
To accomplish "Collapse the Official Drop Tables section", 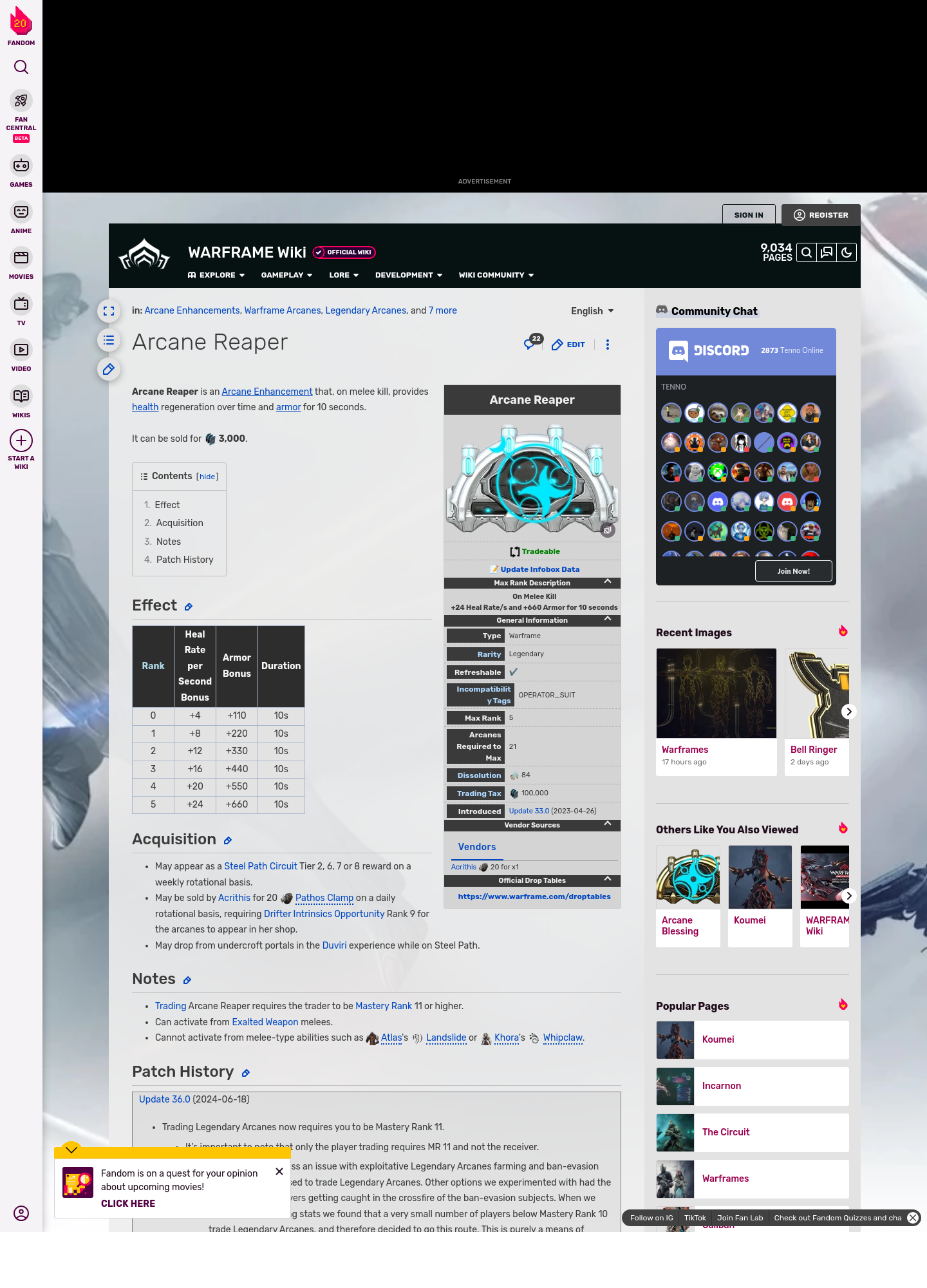I will click(608, 879).
